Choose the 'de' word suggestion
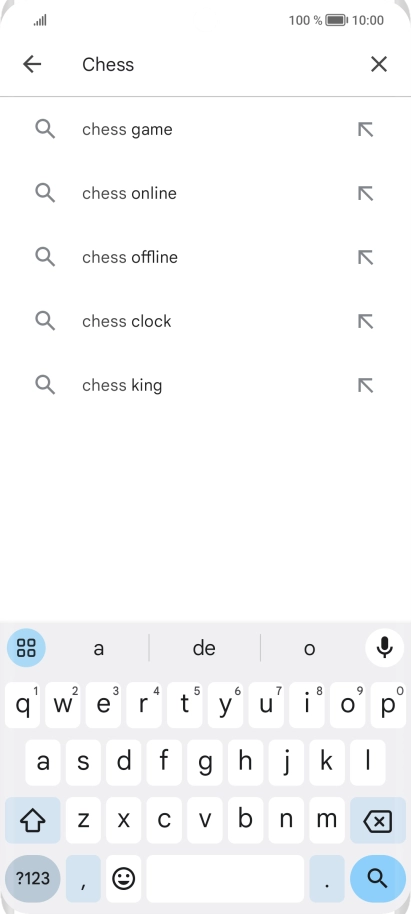Screen dimensions: 411x914 (204, 648)
